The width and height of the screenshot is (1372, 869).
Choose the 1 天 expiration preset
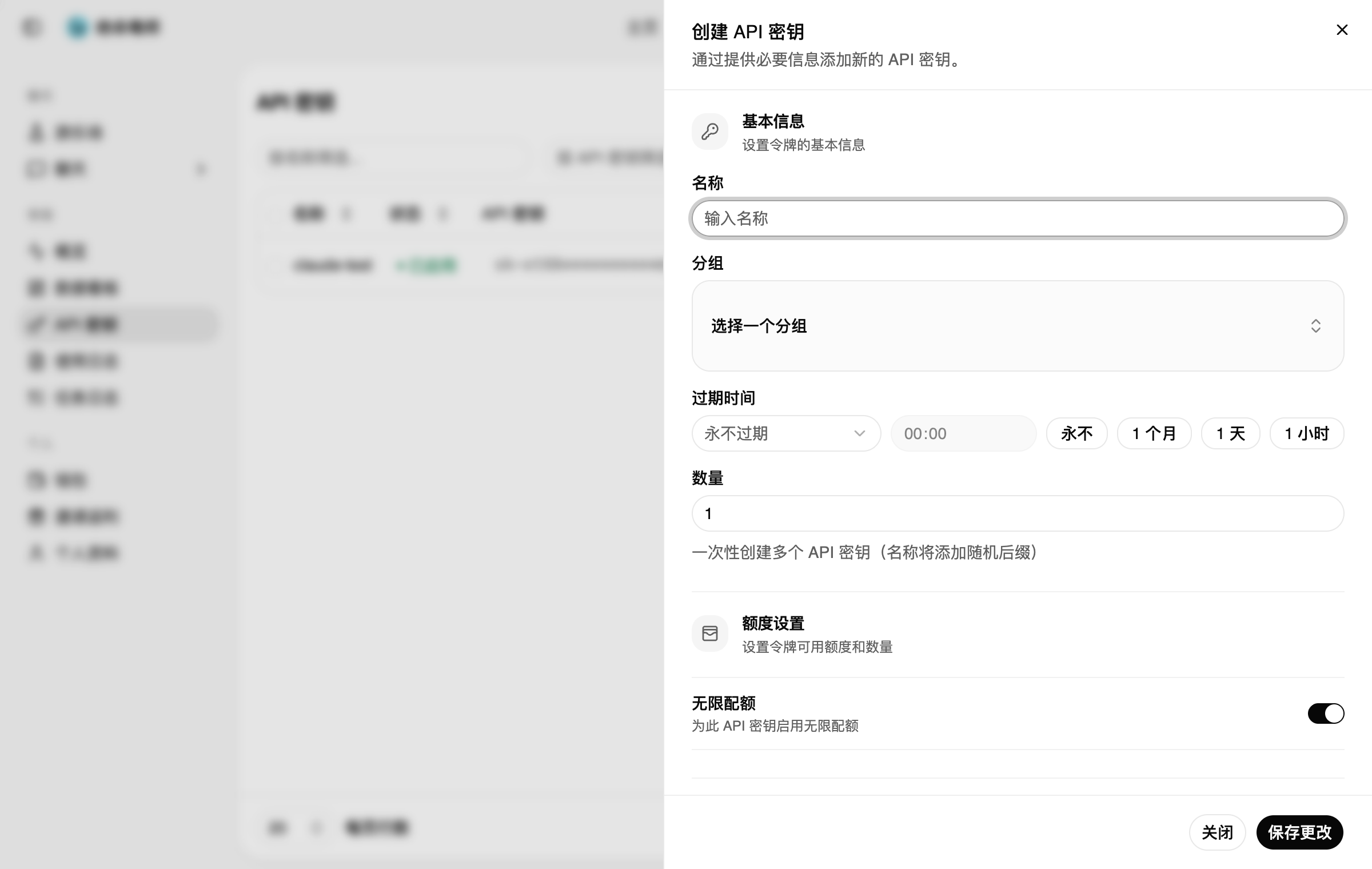(x=1230, y=433)
